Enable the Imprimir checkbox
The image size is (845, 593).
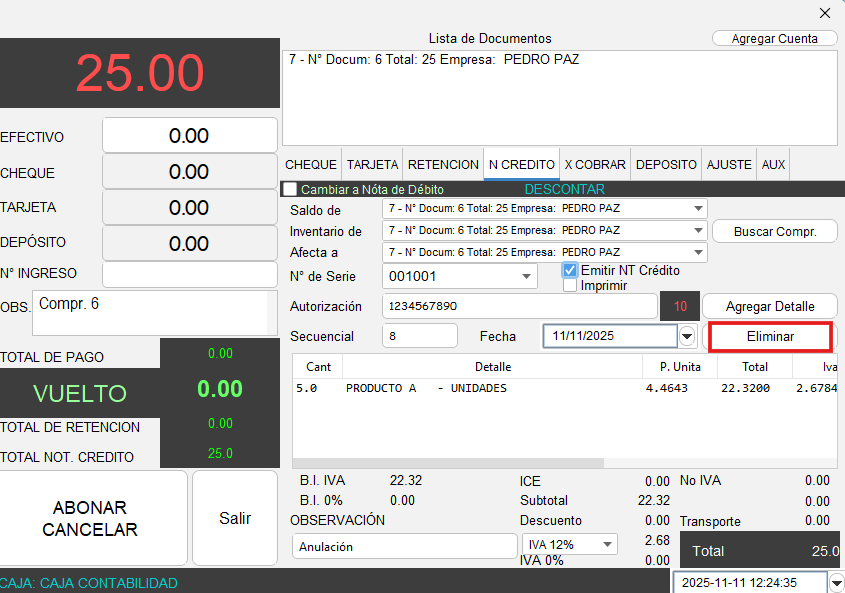pos(570,286)
